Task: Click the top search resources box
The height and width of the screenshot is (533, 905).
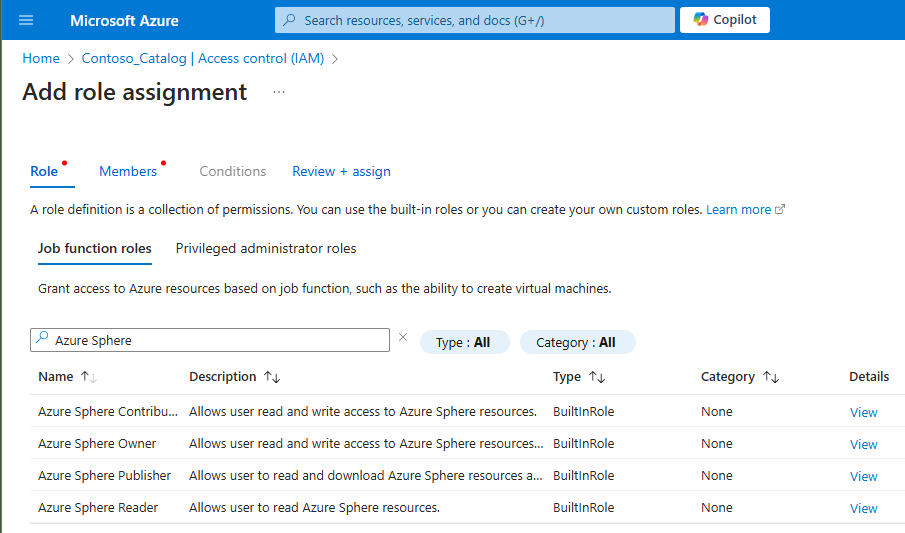Action: [475, 20]
